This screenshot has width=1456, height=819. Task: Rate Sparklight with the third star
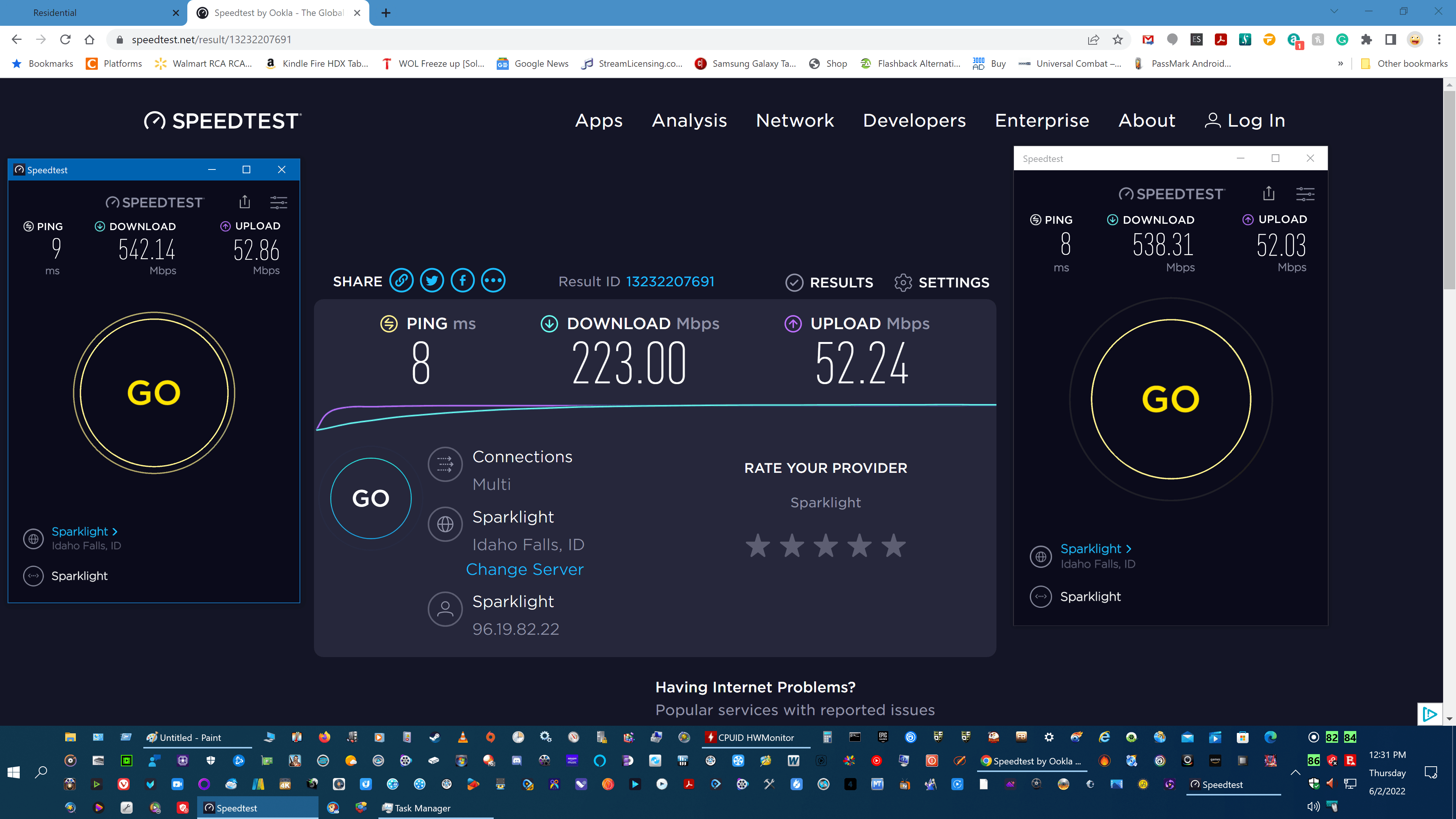click(825, 546)
